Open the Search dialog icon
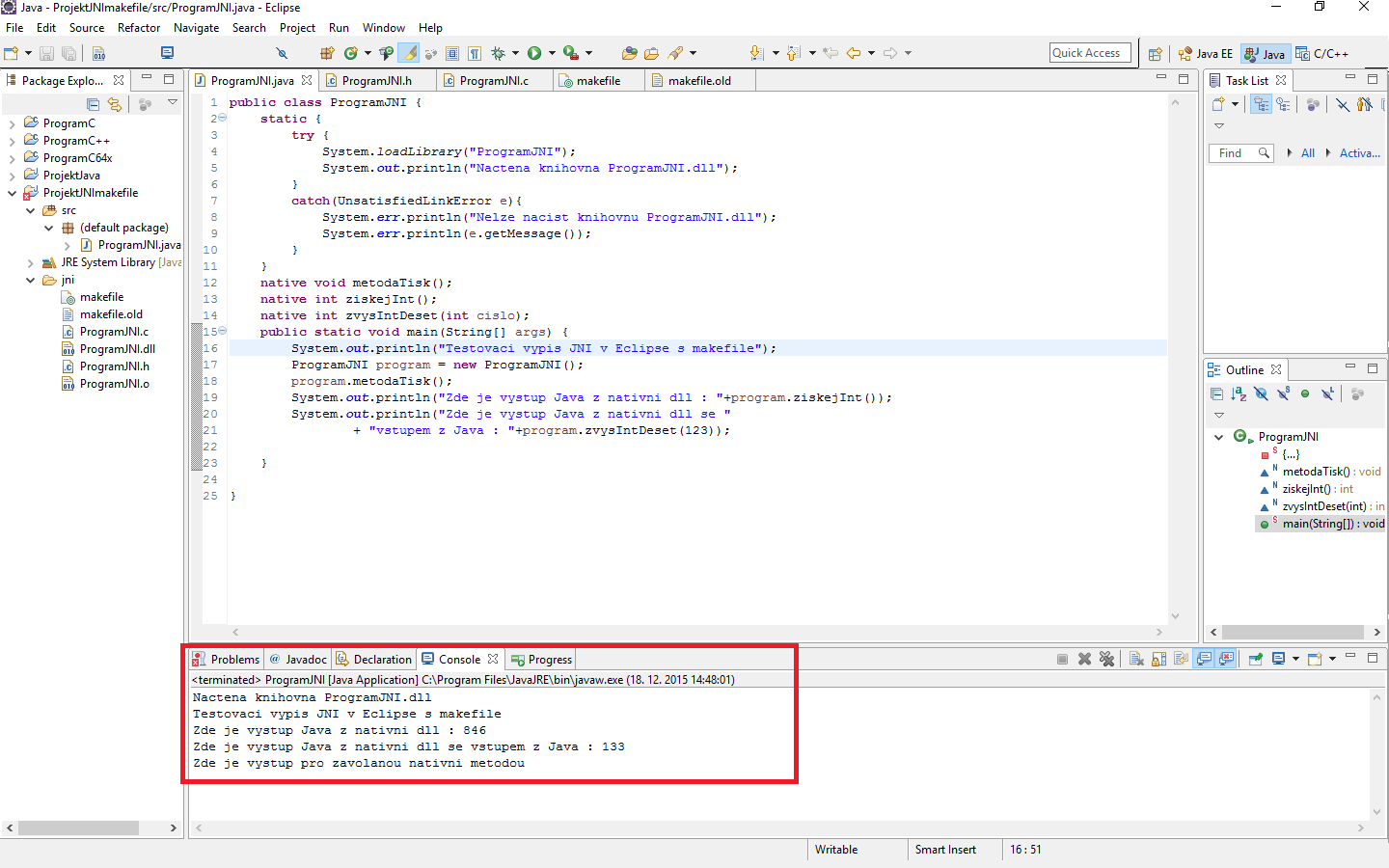The image size is (1389, 868). (x=282, y=53)
